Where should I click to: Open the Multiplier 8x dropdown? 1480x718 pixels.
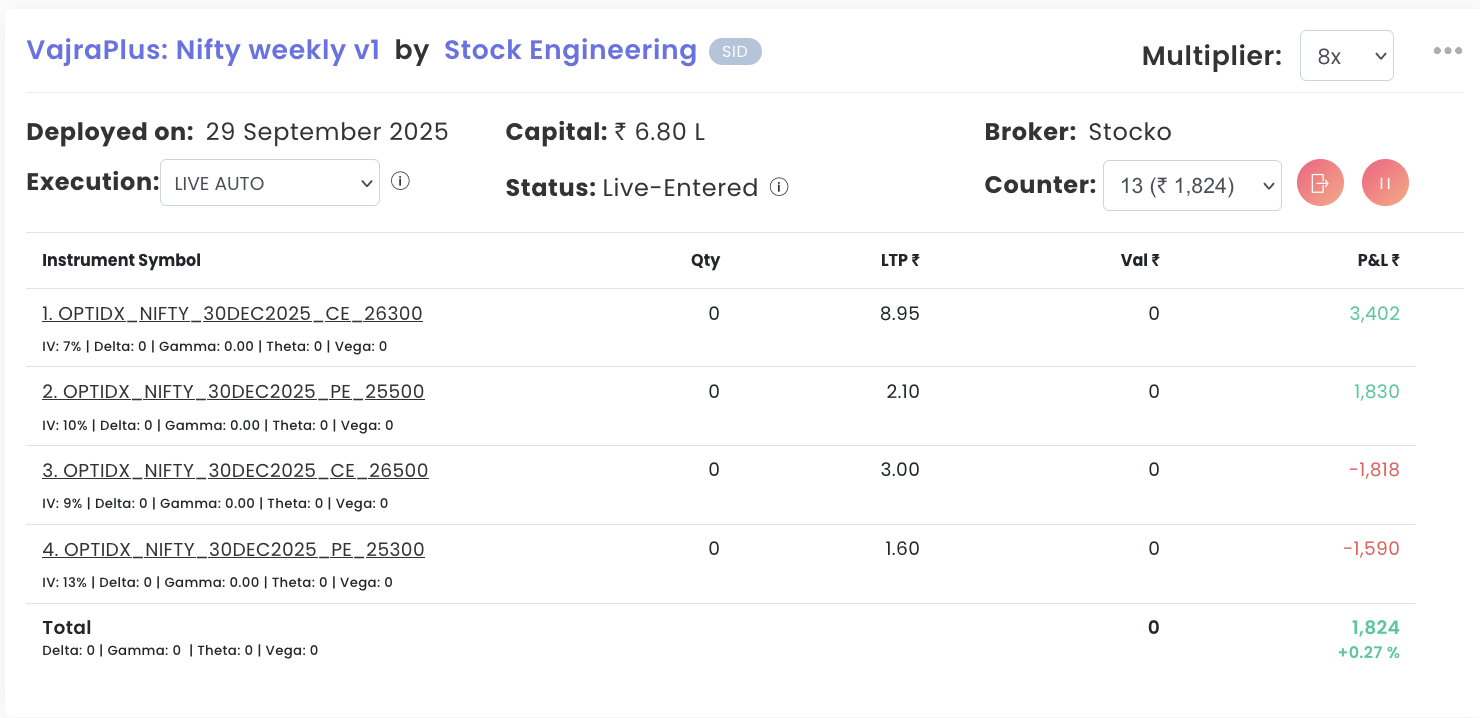pos(1346,56)
